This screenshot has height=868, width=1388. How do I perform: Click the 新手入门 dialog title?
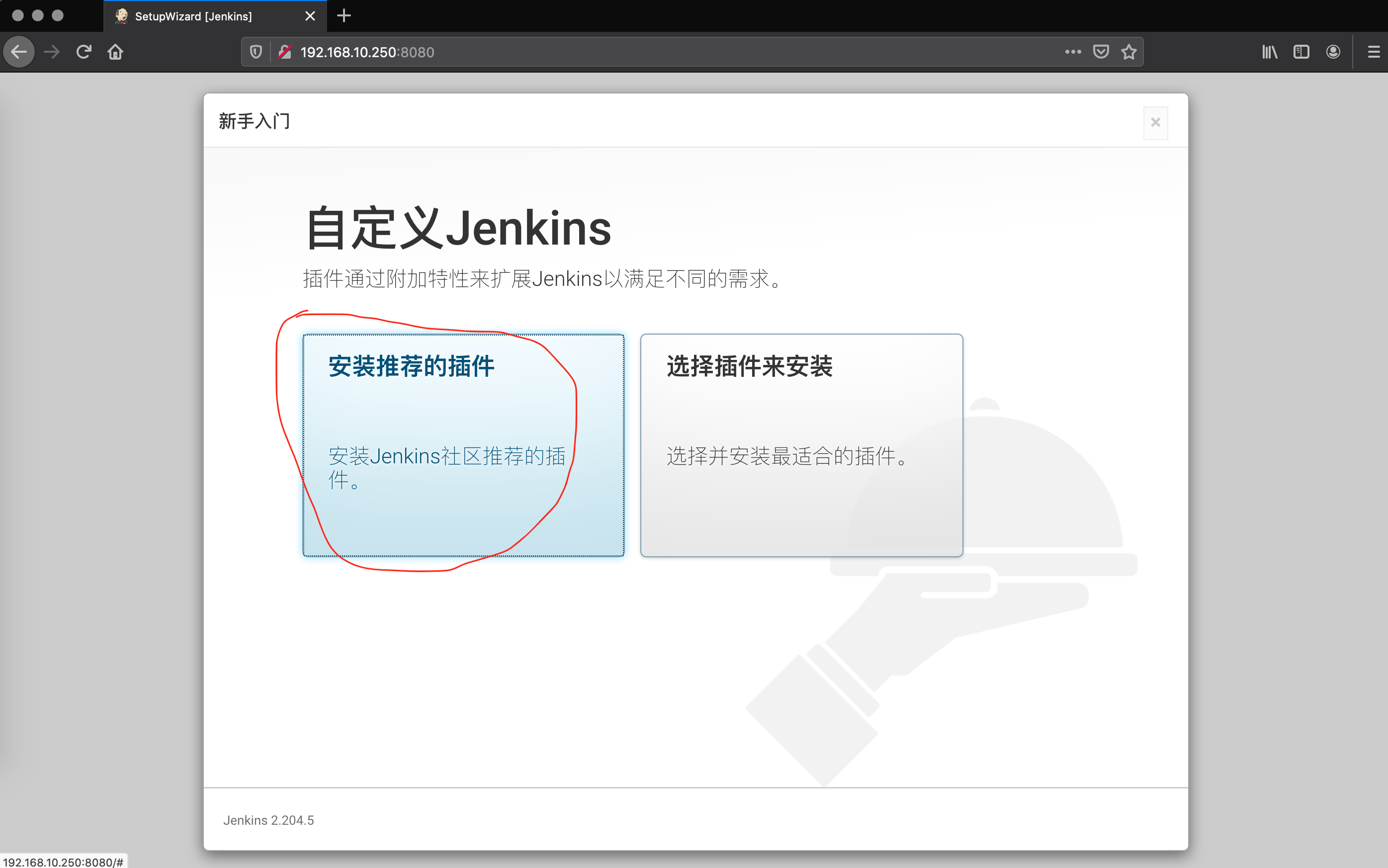click(255, 121)
